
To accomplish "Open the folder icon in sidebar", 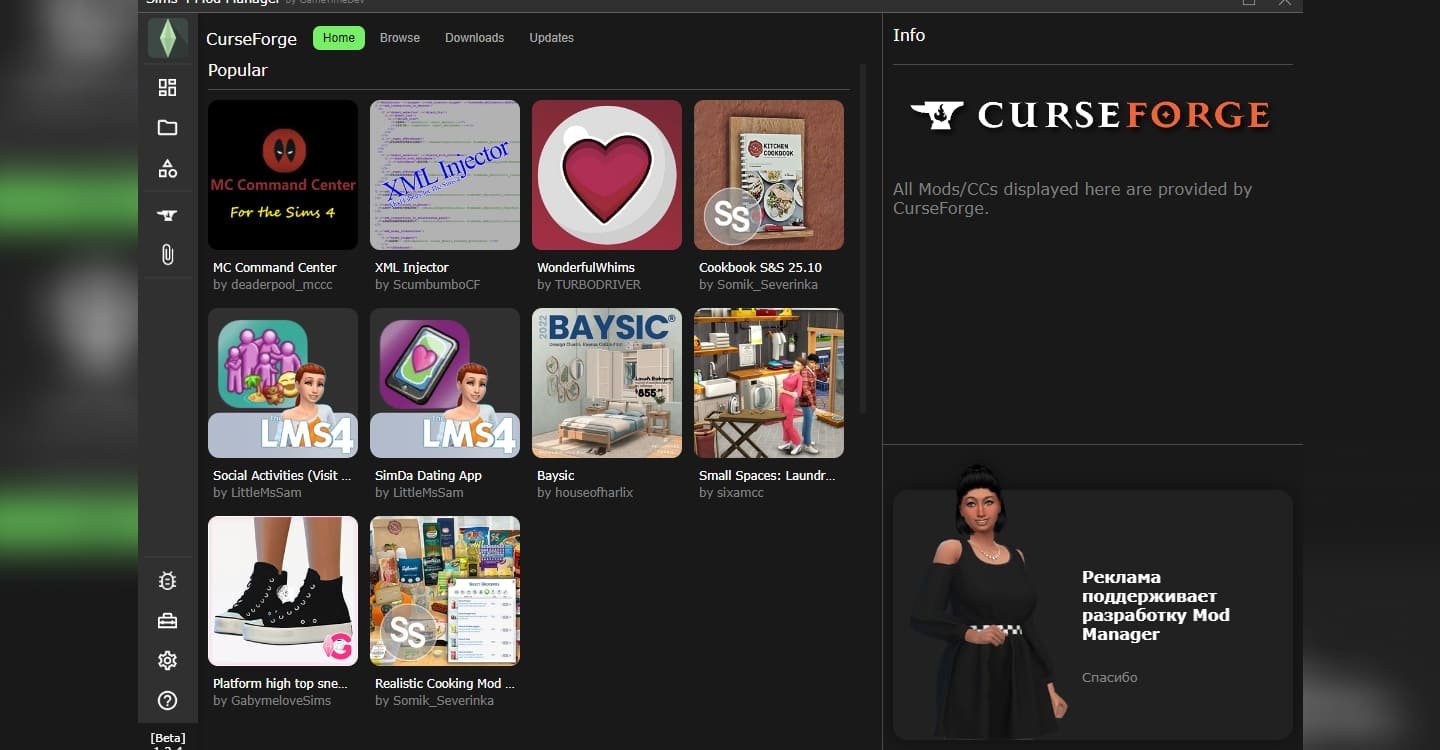I will coord(167,128).
